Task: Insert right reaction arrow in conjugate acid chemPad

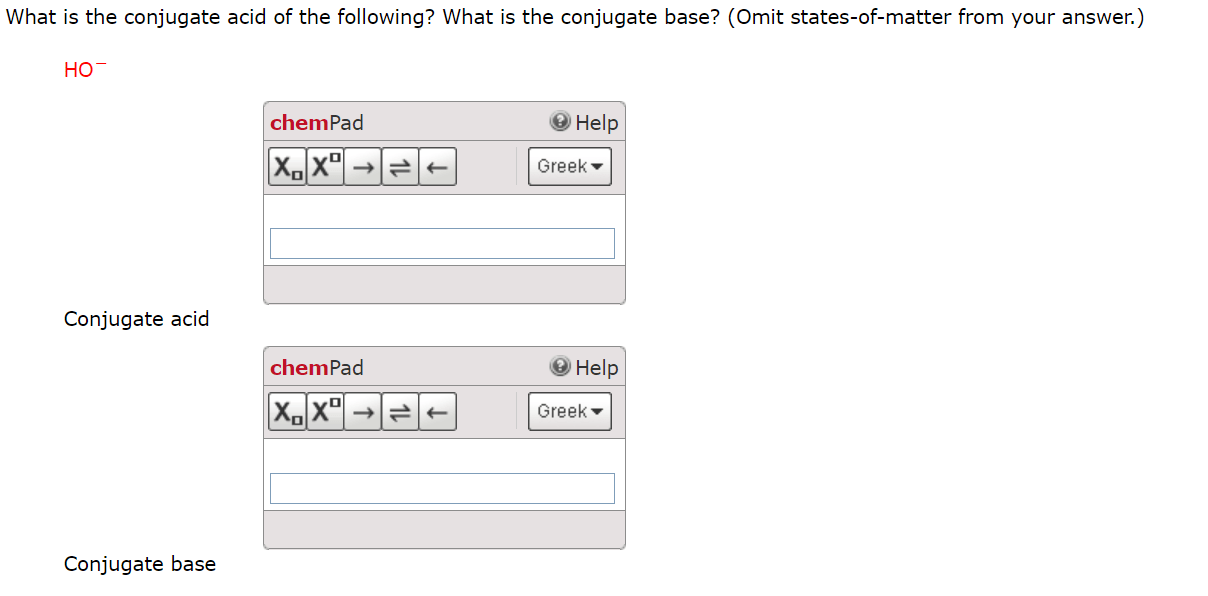Action: coord(363,166)
